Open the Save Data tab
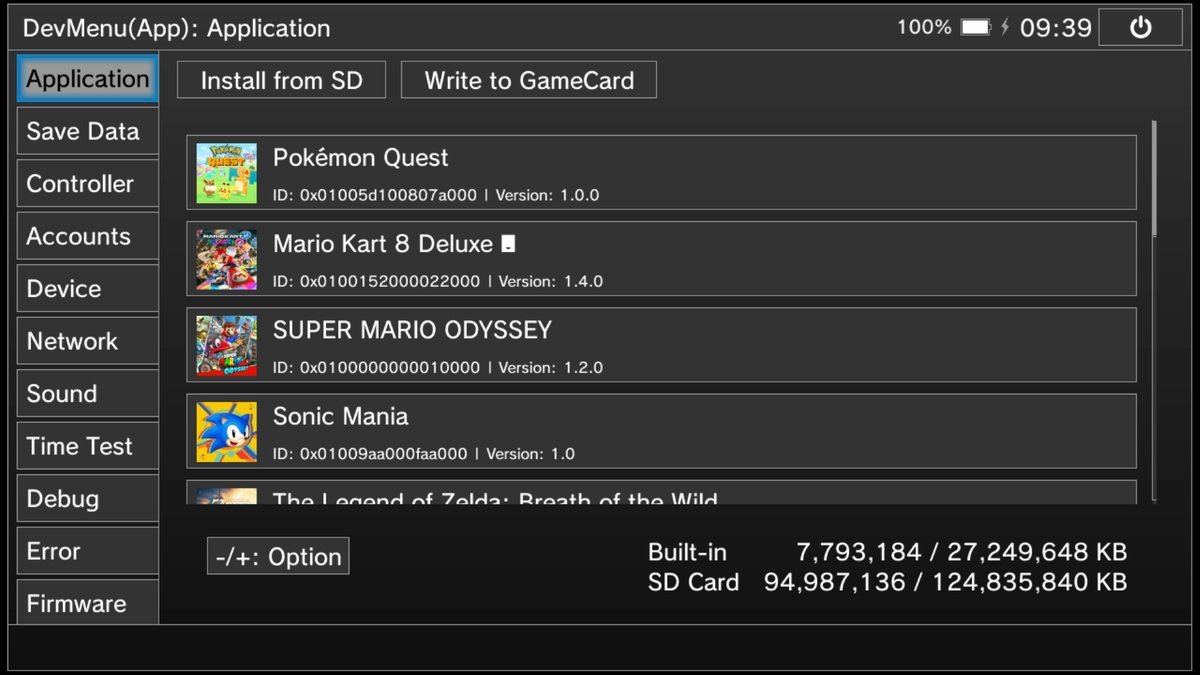This screenshot has height=675, width=1200. [87, 131]
